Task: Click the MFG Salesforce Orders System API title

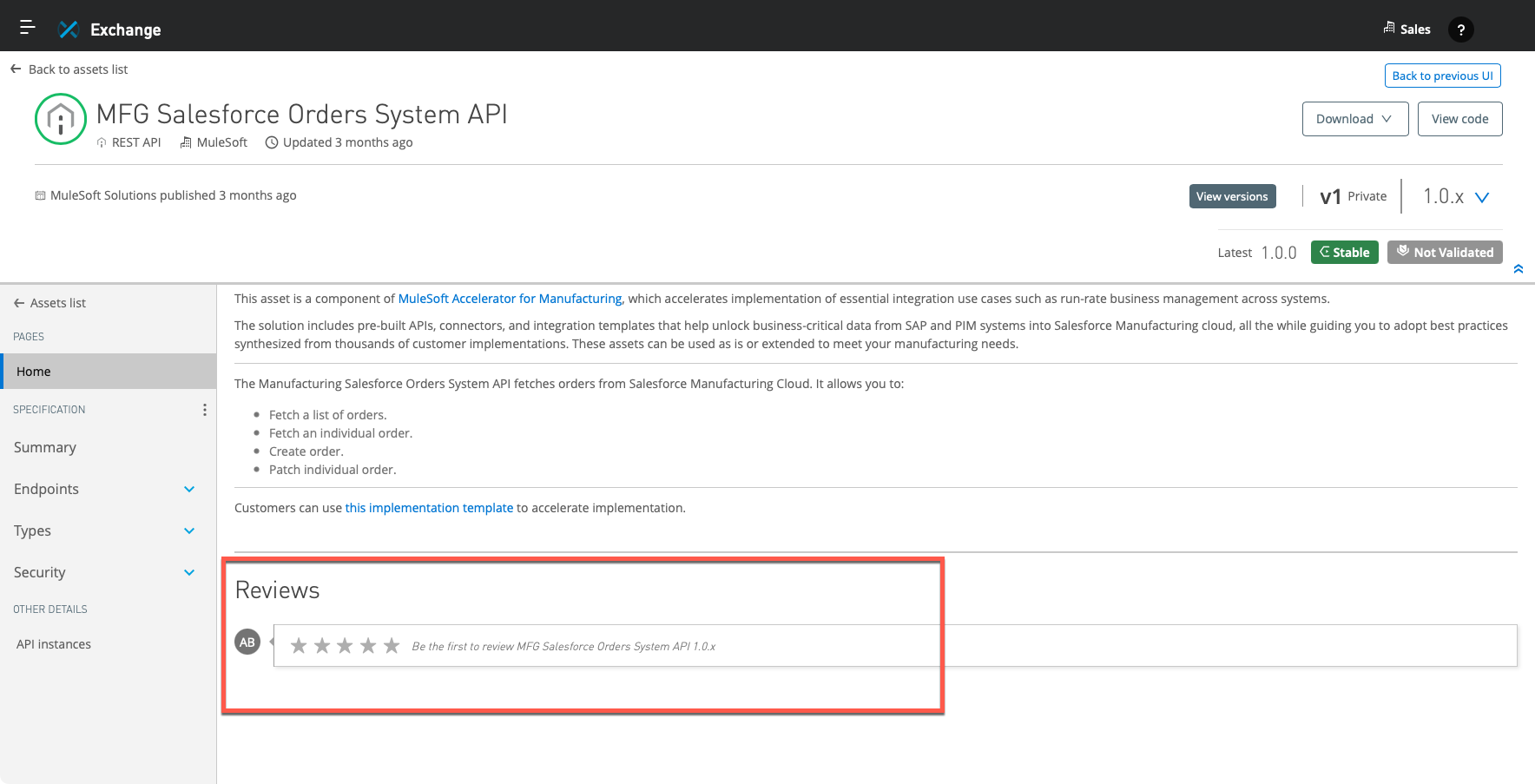Action: tap(302, 114)
